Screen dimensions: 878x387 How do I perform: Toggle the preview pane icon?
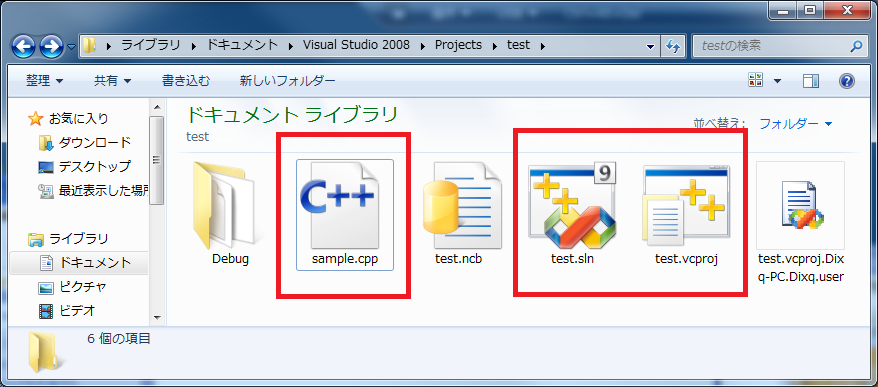click(x=811, y=81)
